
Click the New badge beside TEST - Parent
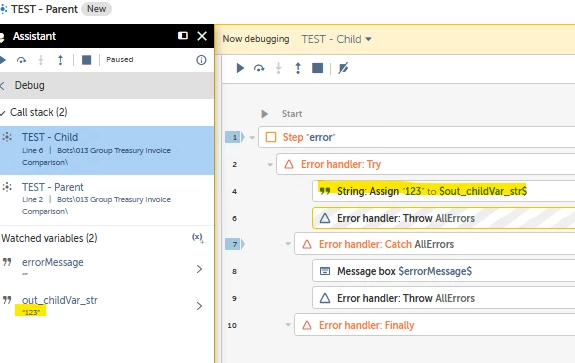96,9
